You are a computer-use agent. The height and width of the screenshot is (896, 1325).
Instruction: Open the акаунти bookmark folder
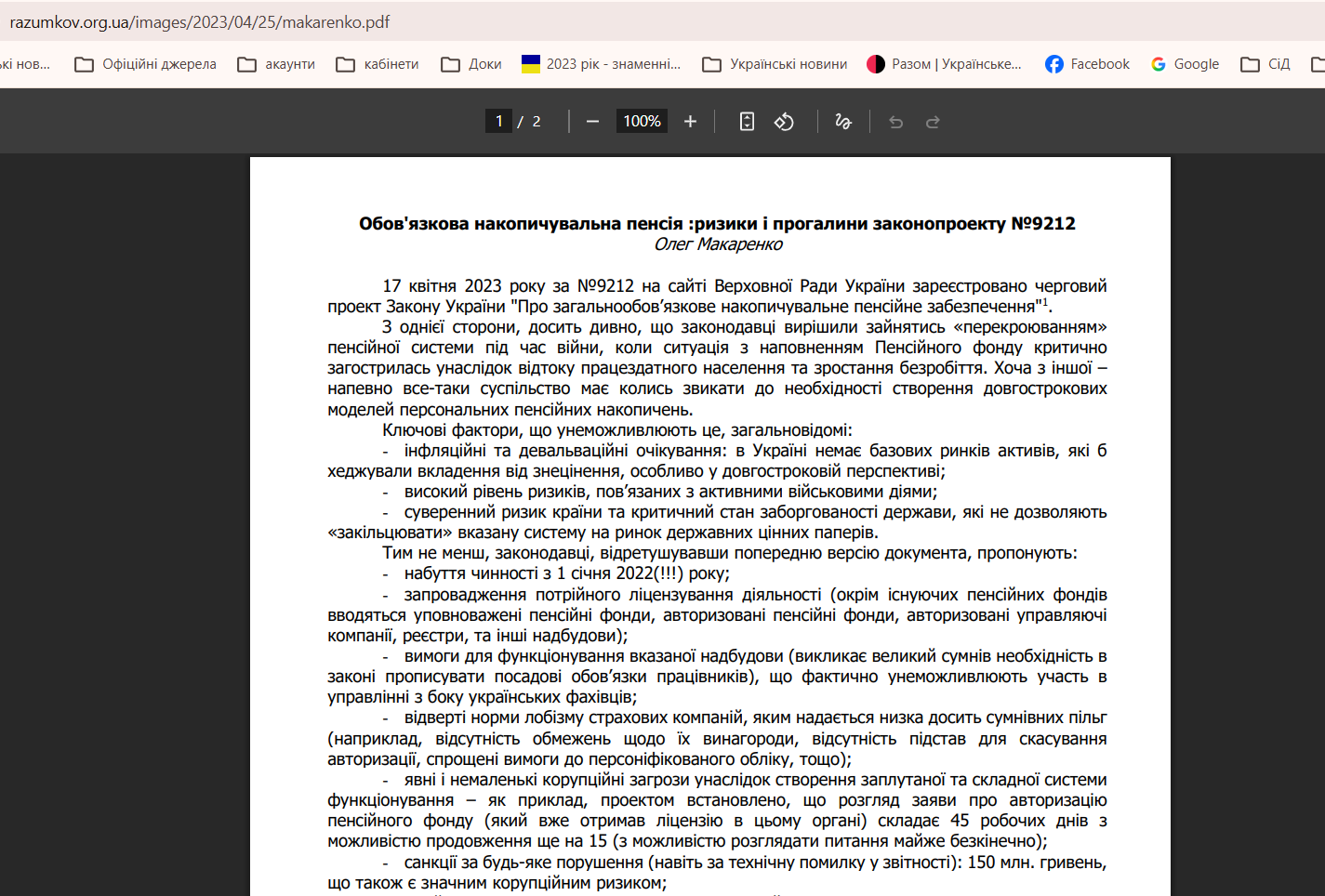(276, 64)
